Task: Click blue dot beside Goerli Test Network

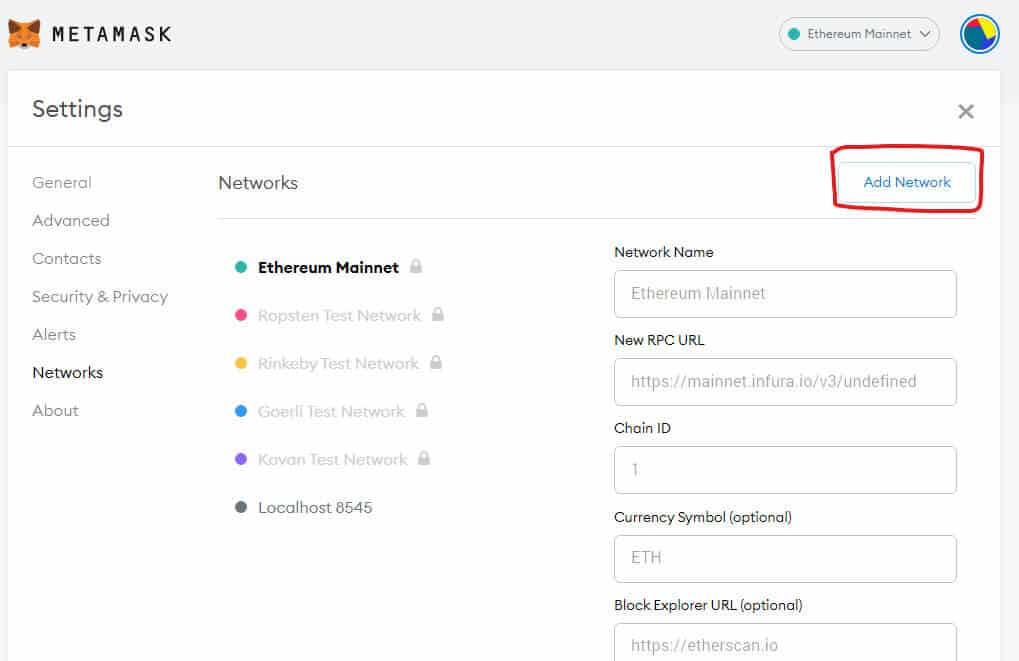Action: pos(240,411)
